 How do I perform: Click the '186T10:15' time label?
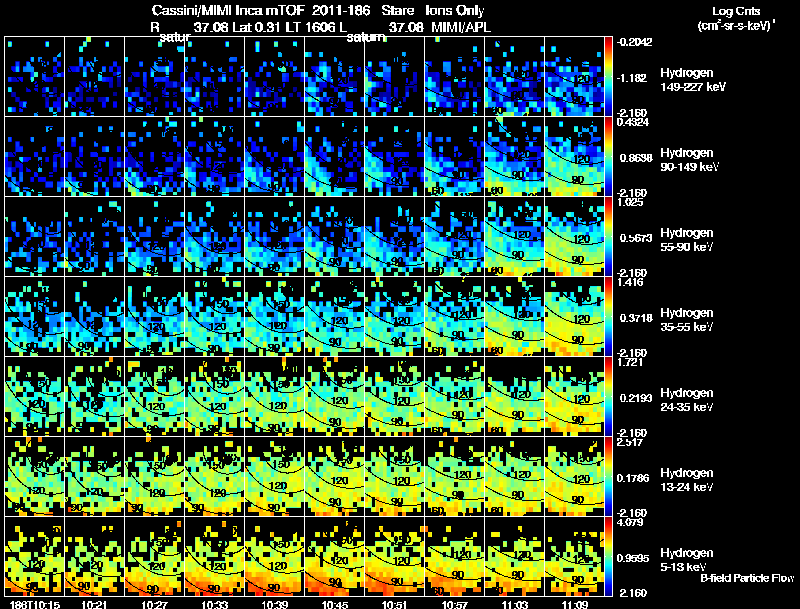coord(34,604)
